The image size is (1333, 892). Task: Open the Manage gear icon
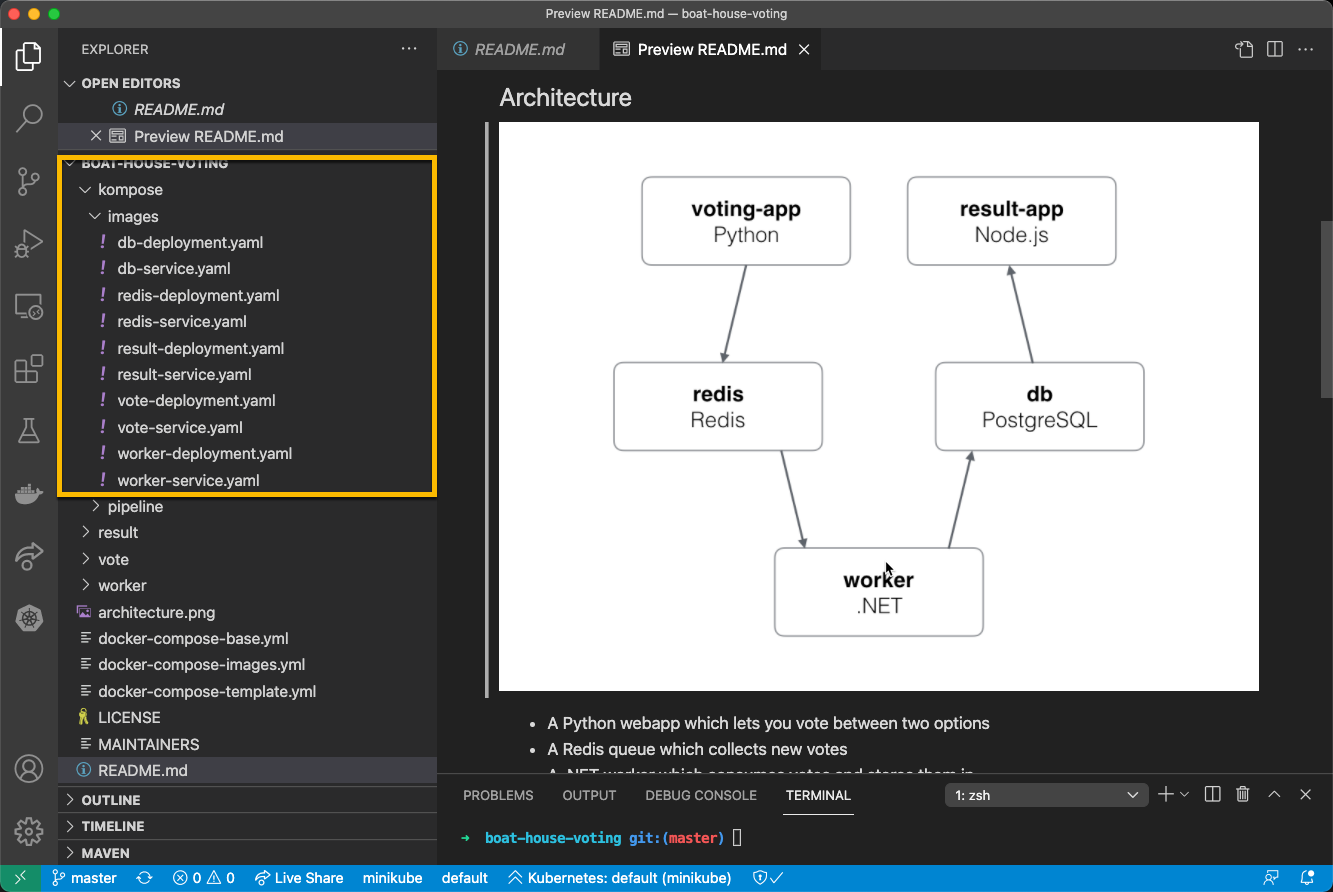(x=28, y=831)
